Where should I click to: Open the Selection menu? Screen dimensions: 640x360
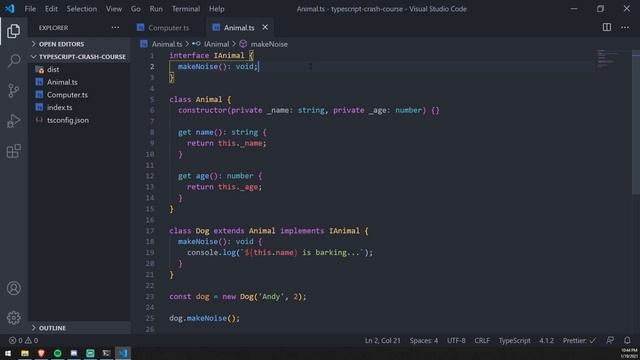[x=82, y=9]
